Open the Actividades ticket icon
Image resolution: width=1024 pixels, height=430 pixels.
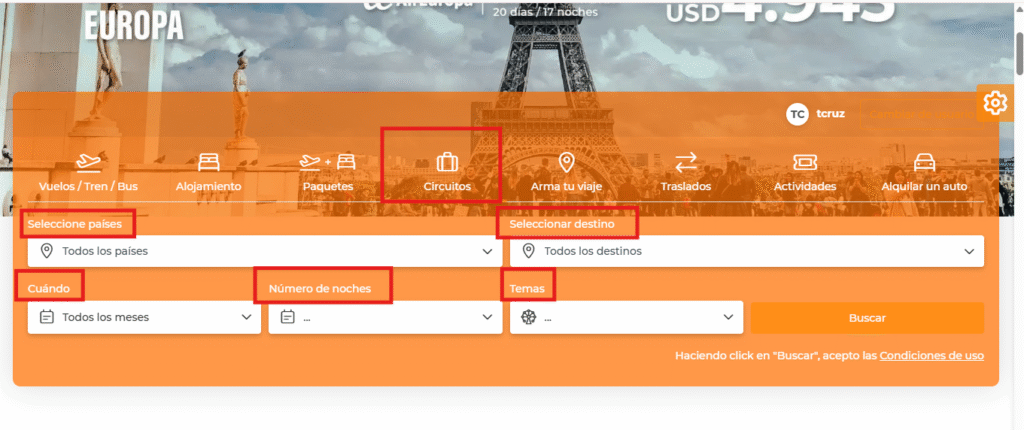(x=805, y=162)
